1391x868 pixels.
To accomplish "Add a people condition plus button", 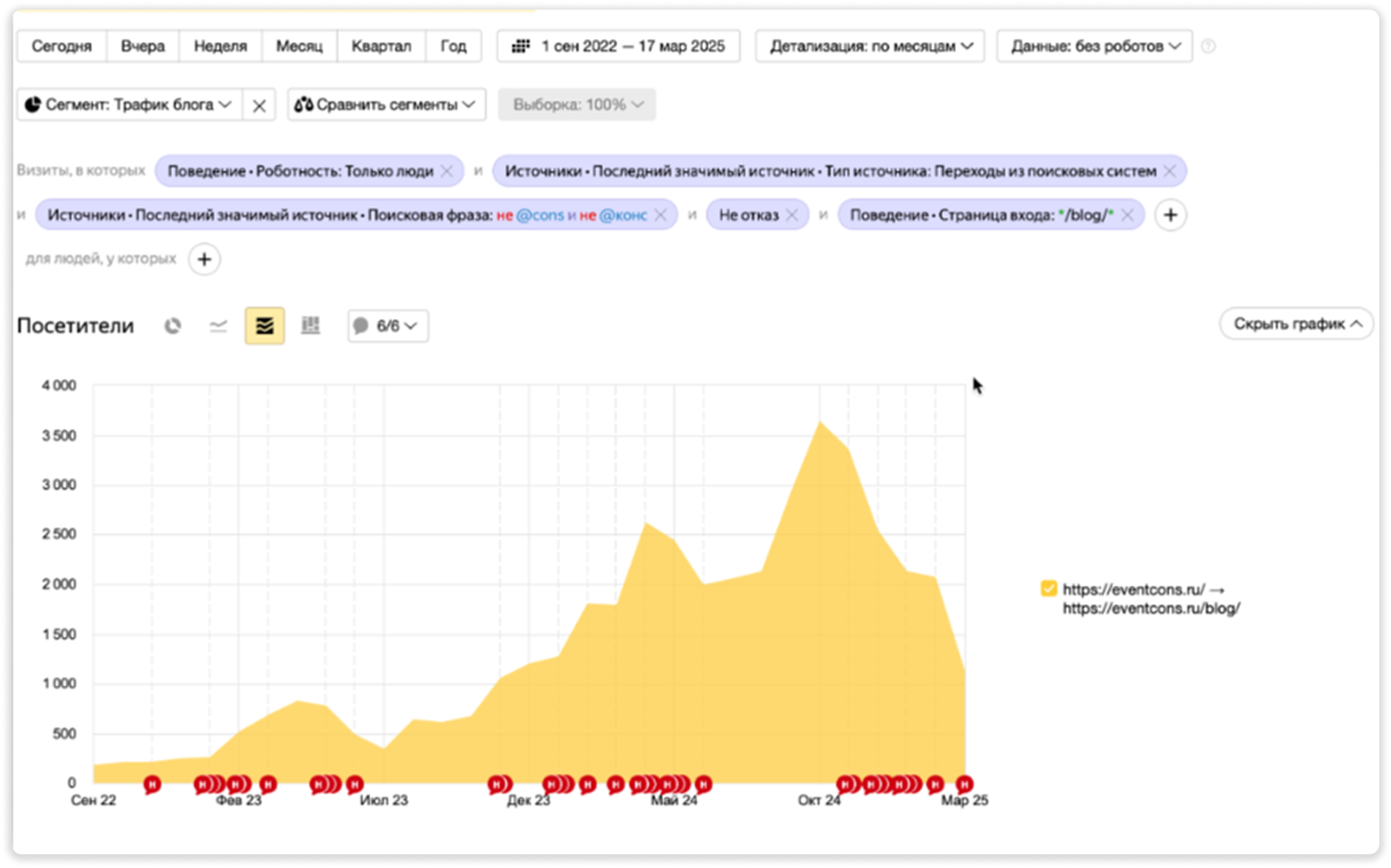I will [x=205, y=259].
